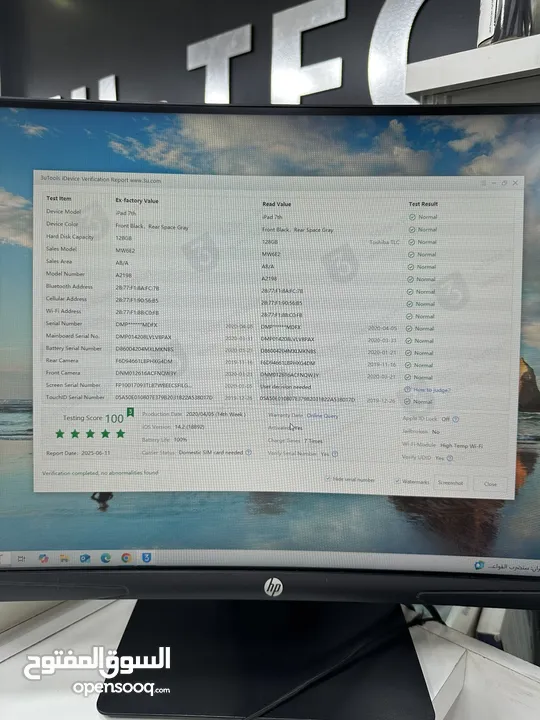Select the Mainboard Serial No. row label

pos(73,336)
